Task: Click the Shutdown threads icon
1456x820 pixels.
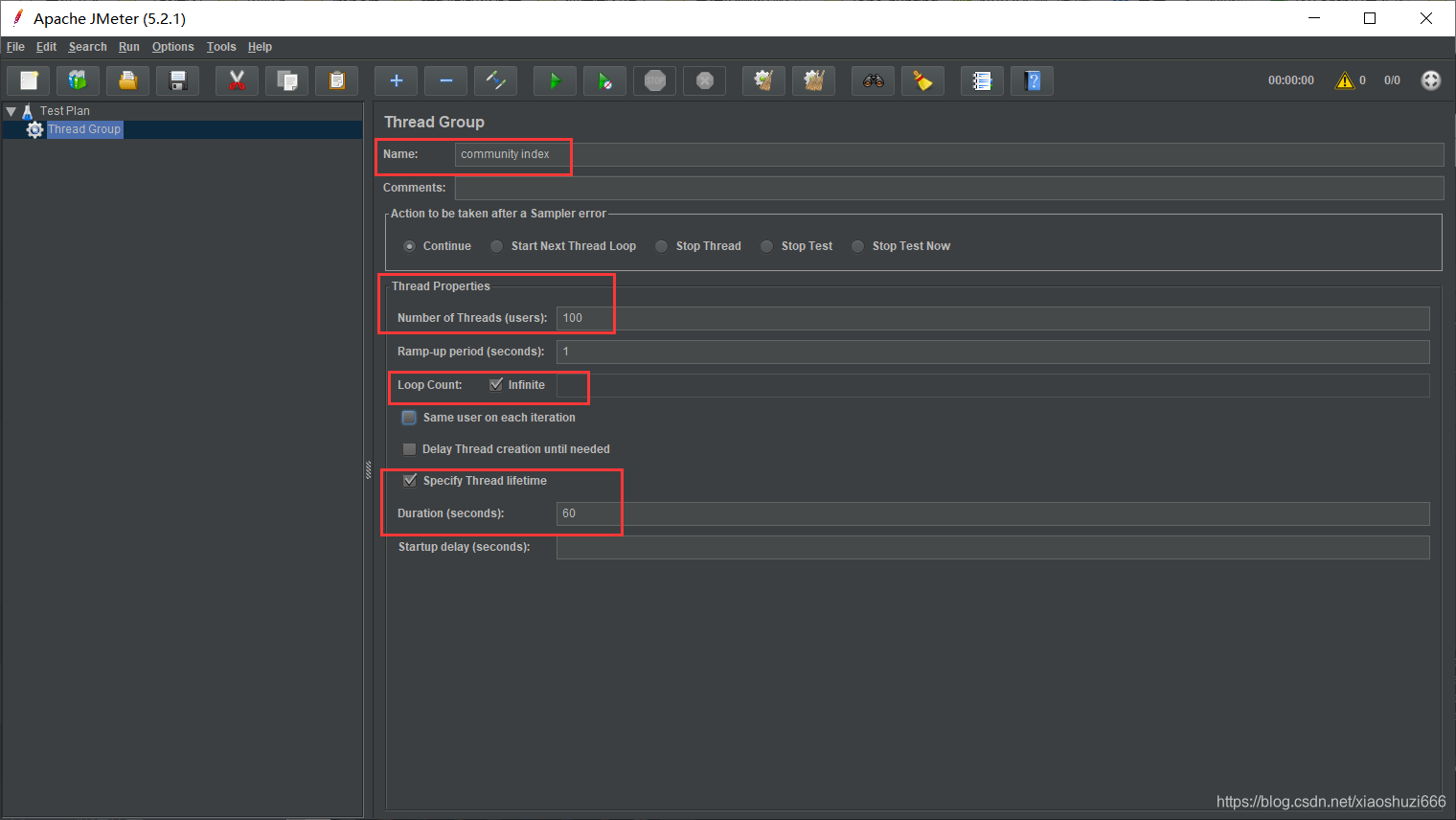Action: [x=705, y=80]
